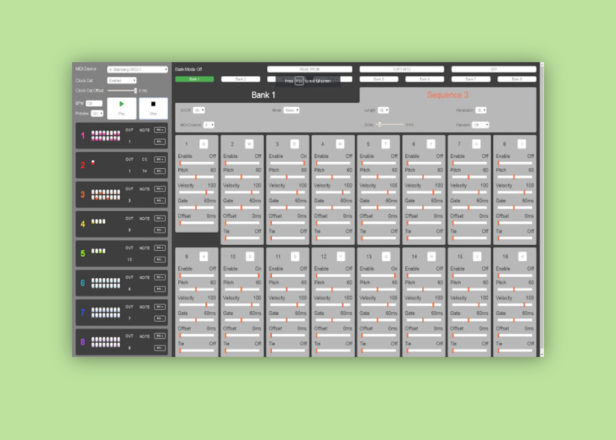Click the white key box on step 1
Screen dimensions: 616x440
coord(204,144)
